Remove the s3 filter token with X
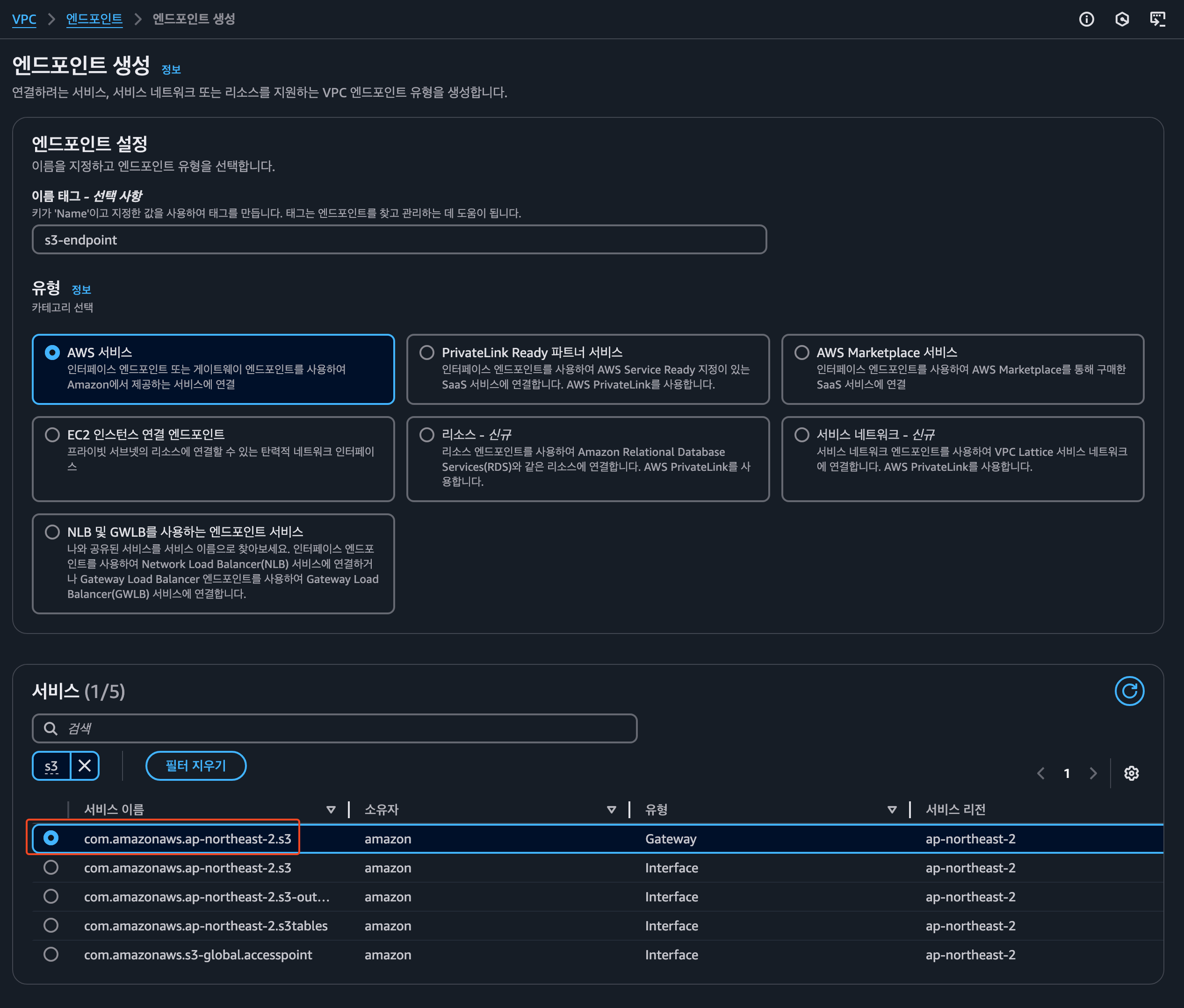Image resolution: width=1184 pixels, height=1008 pixels. tap(85, 766)
